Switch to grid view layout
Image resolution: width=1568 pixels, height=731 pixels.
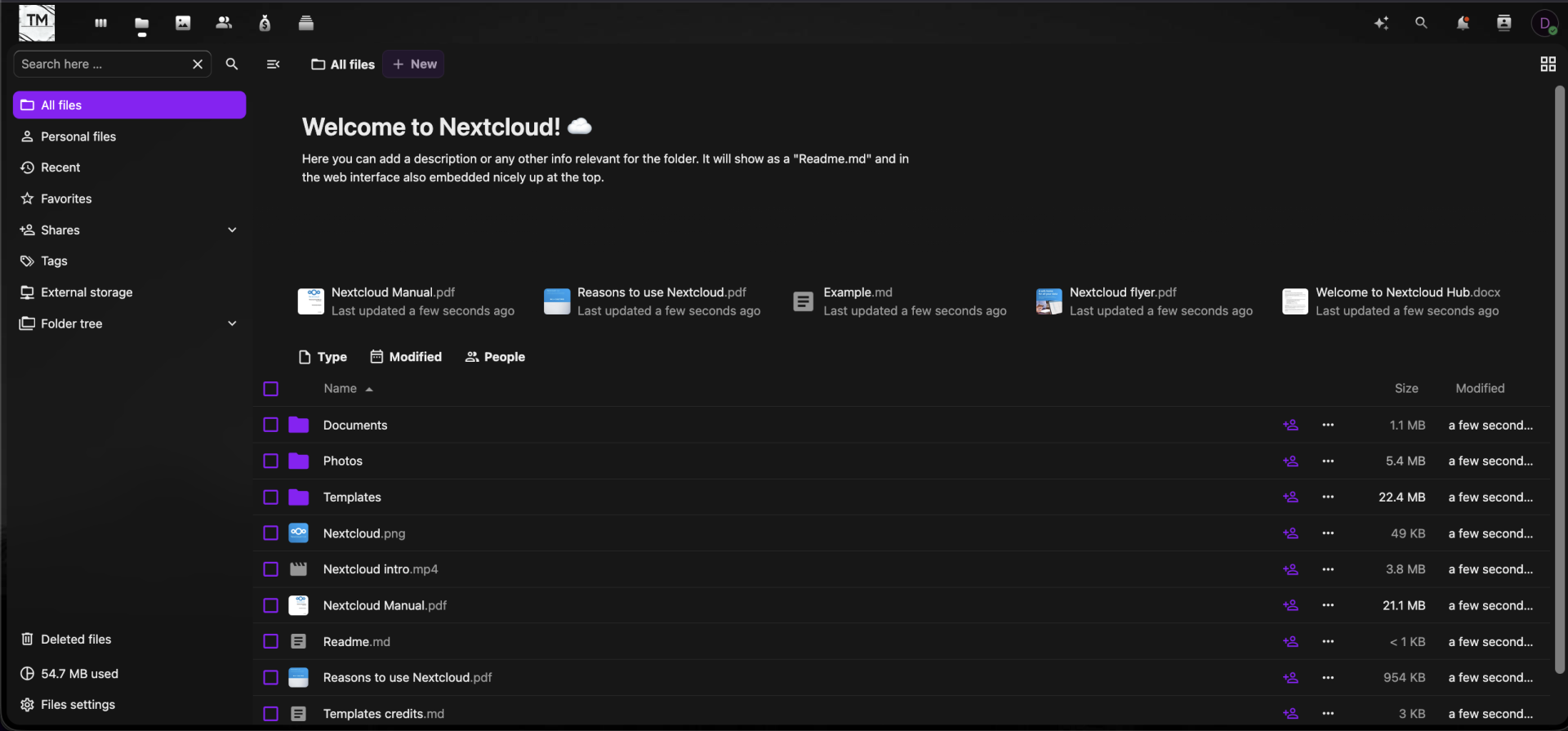coord(1548,64)
